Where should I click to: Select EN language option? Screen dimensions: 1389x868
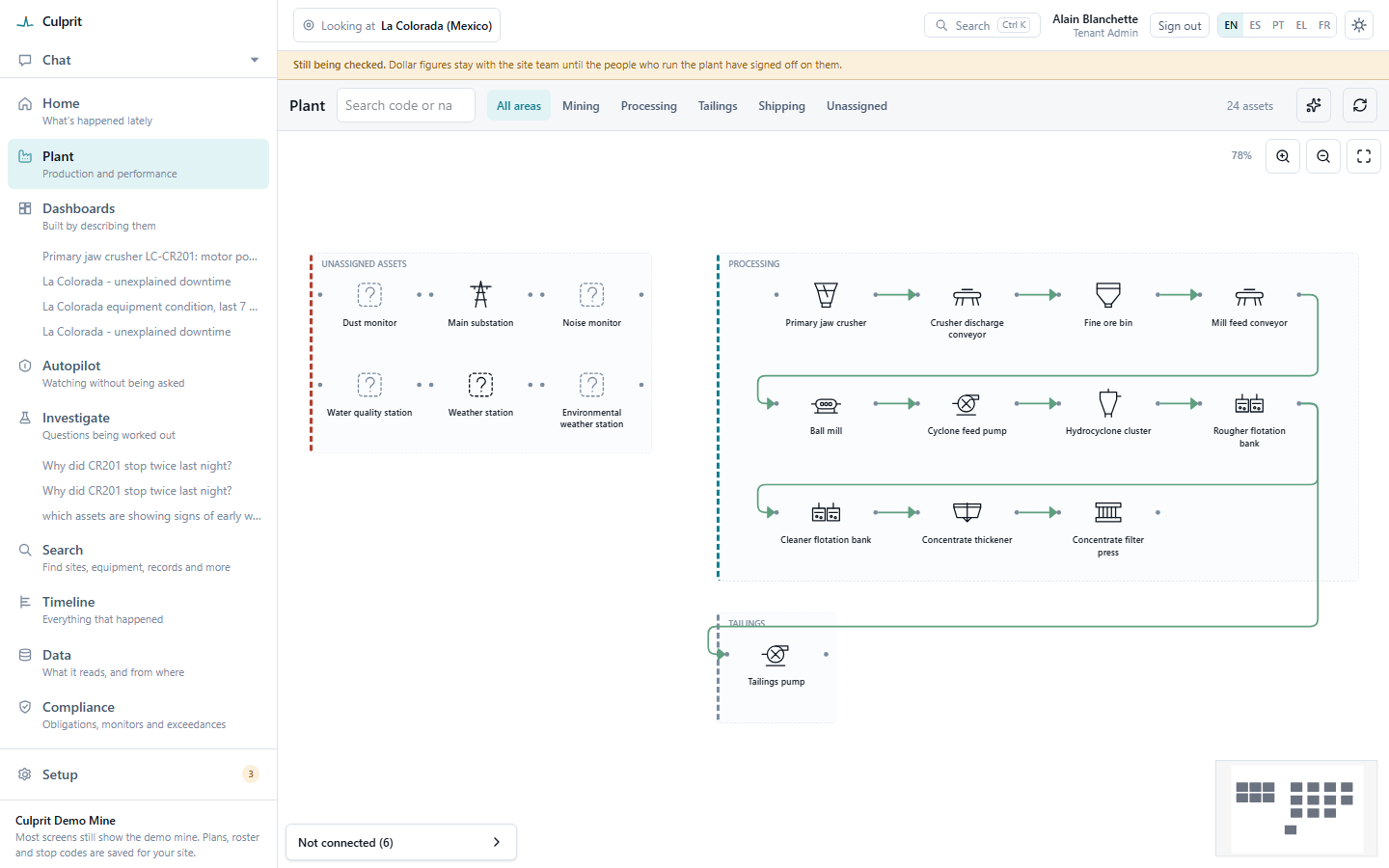[1231, 25]
